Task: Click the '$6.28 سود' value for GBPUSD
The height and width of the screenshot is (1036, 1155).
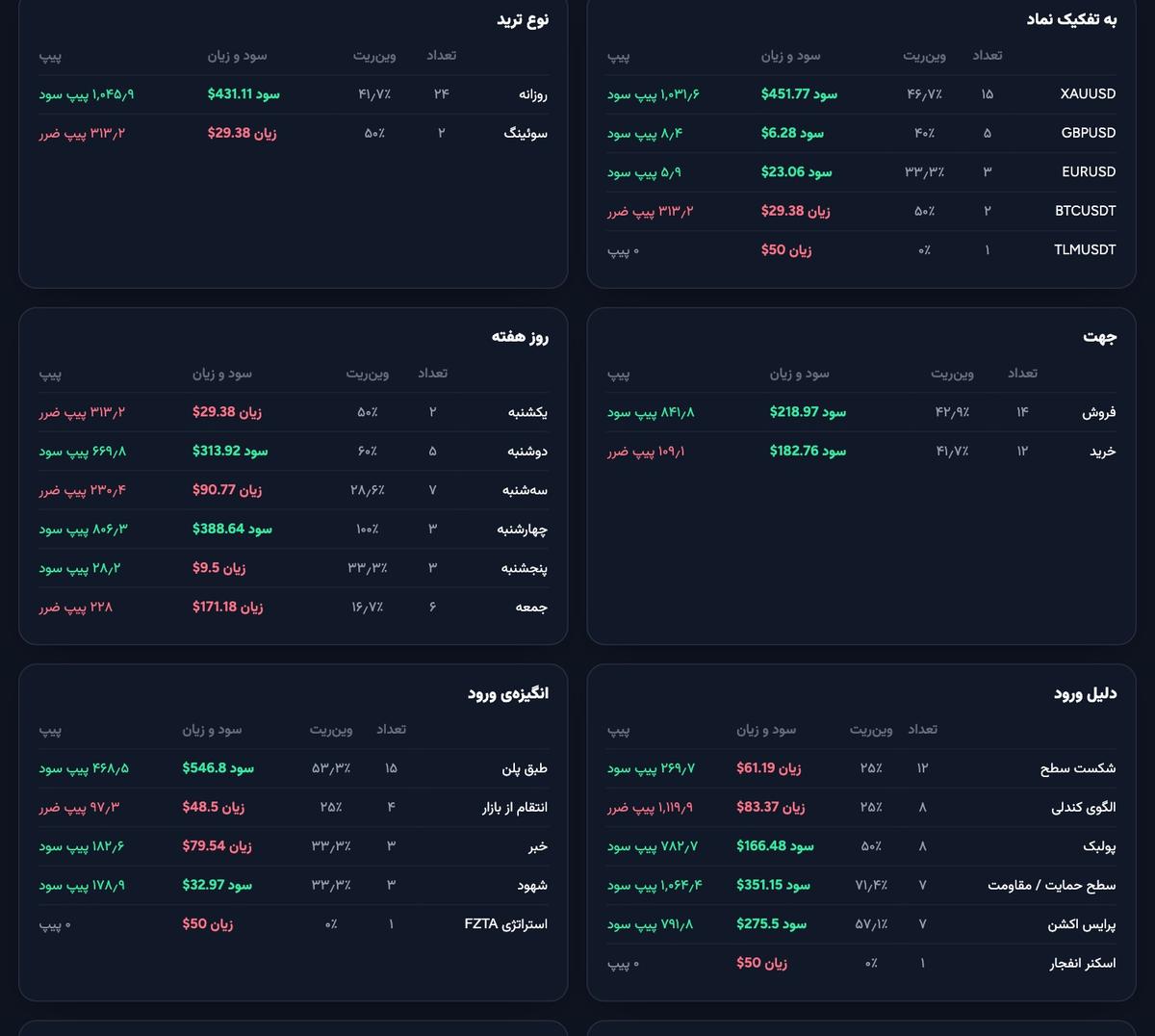Action: (x=792, y=133)
